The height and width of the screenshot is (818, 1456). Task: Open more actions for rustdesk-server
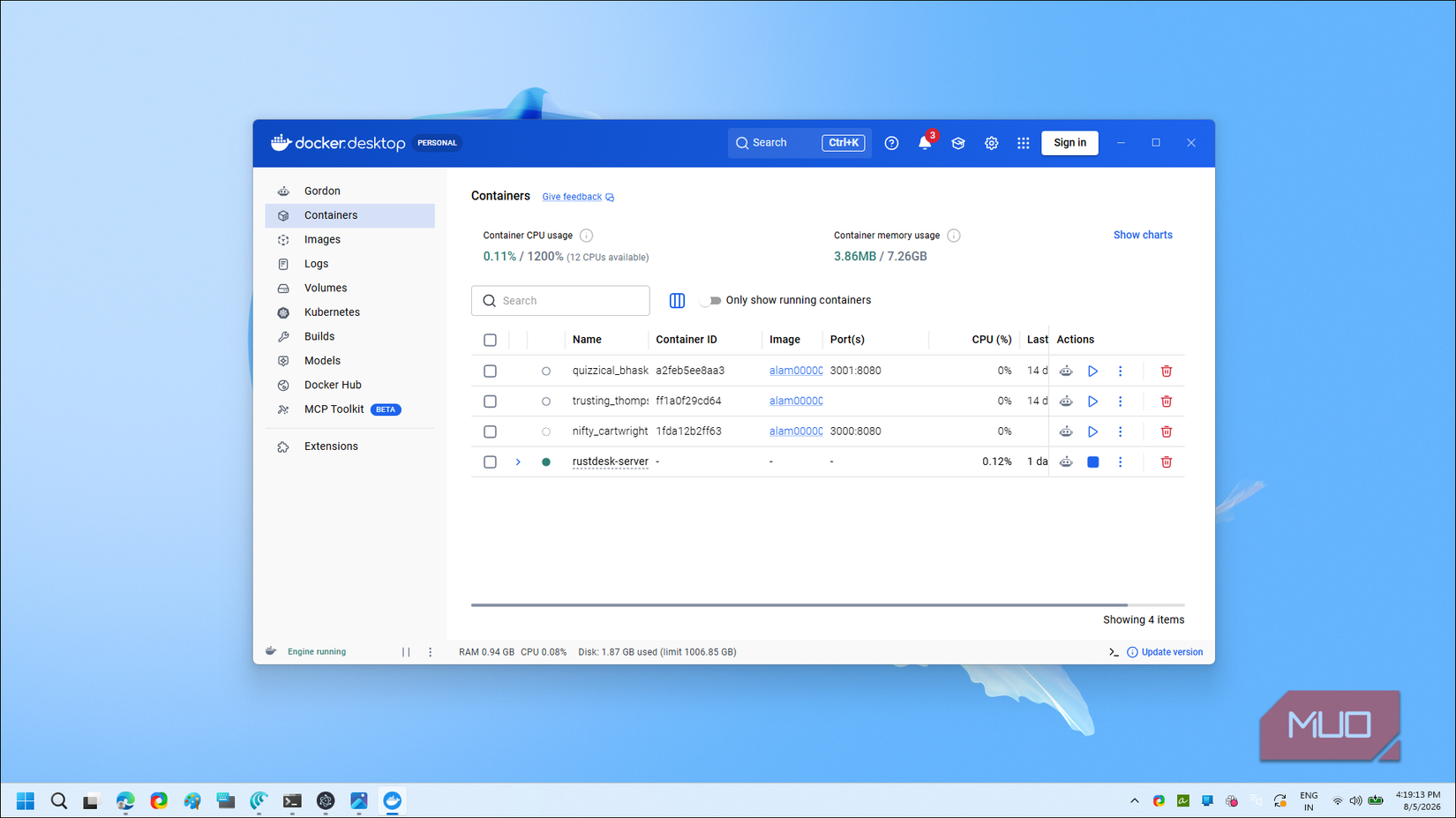click(x=1121, y=462)
